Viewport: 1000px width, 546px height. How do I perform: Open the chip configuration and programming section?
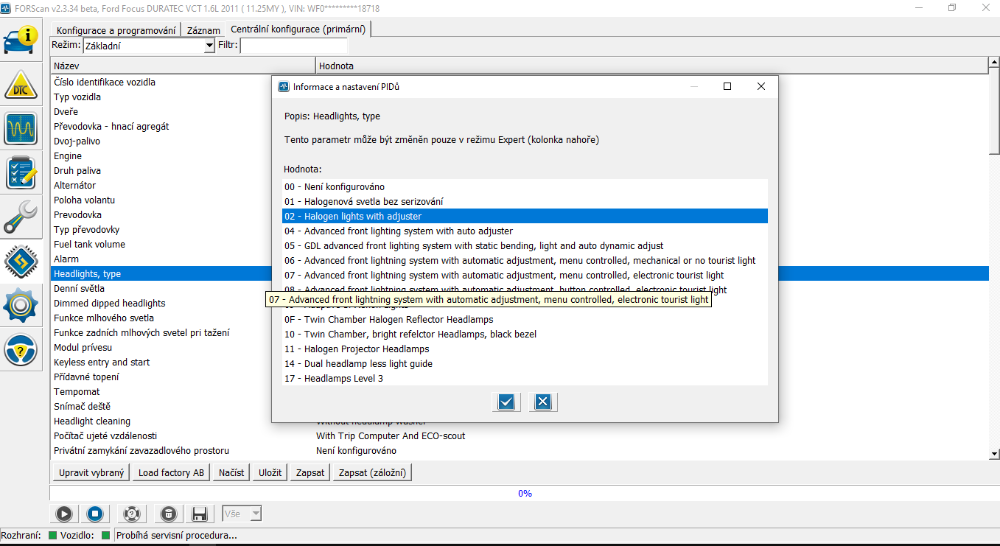pyautogui.click(x=22, y=262)
